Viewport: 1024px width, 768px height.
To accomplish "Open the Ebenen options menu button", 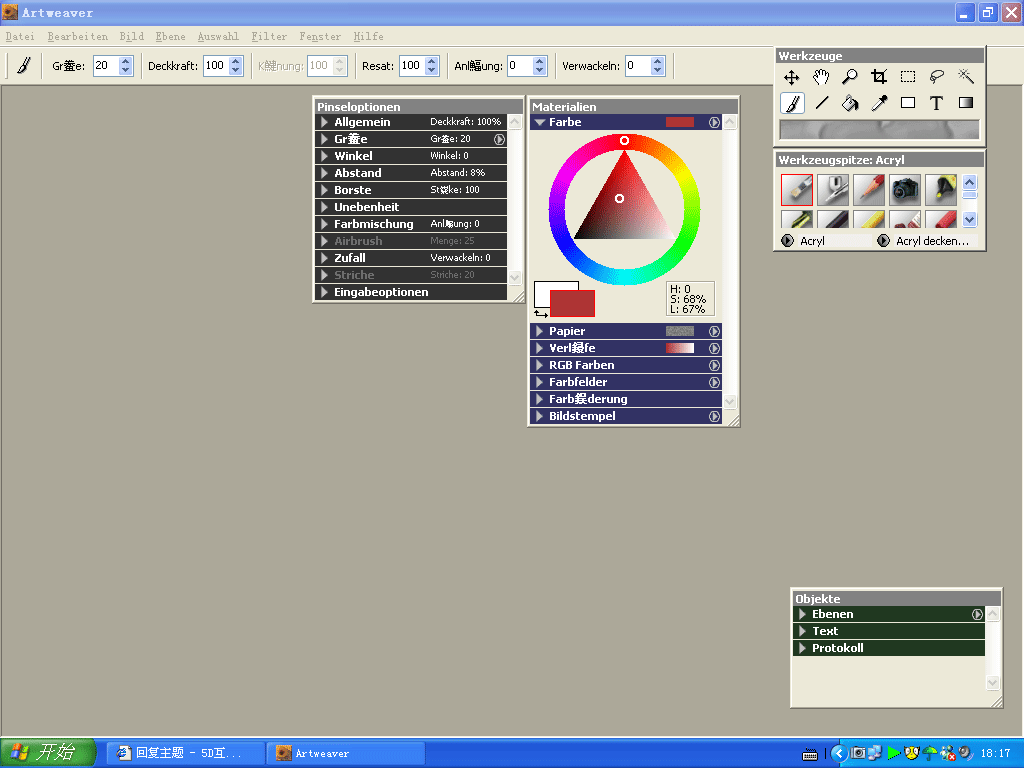I will [x=977, y=614].
